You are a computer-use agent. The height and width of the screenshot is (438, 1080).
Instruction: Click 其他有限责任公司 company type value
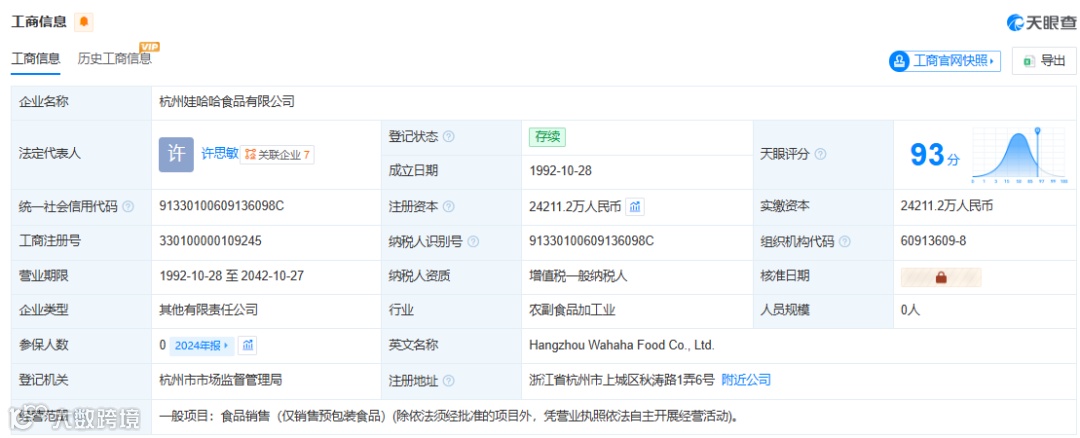tap(209, 310)
